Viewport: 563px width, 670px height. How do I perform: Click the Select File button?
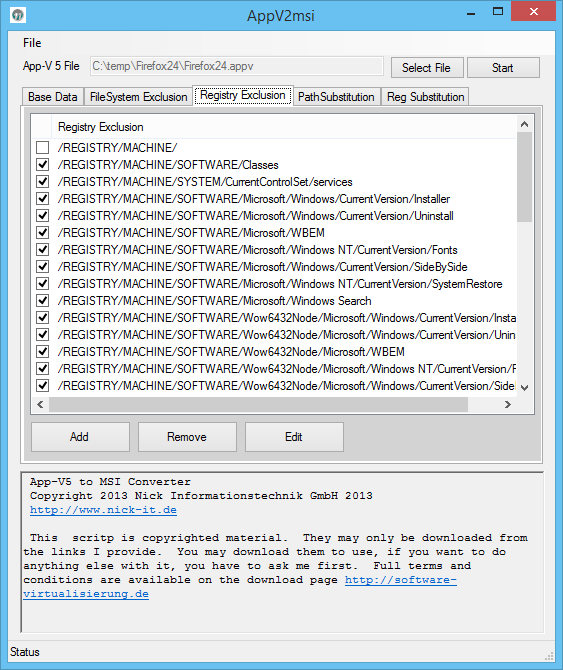pos(427,68)
